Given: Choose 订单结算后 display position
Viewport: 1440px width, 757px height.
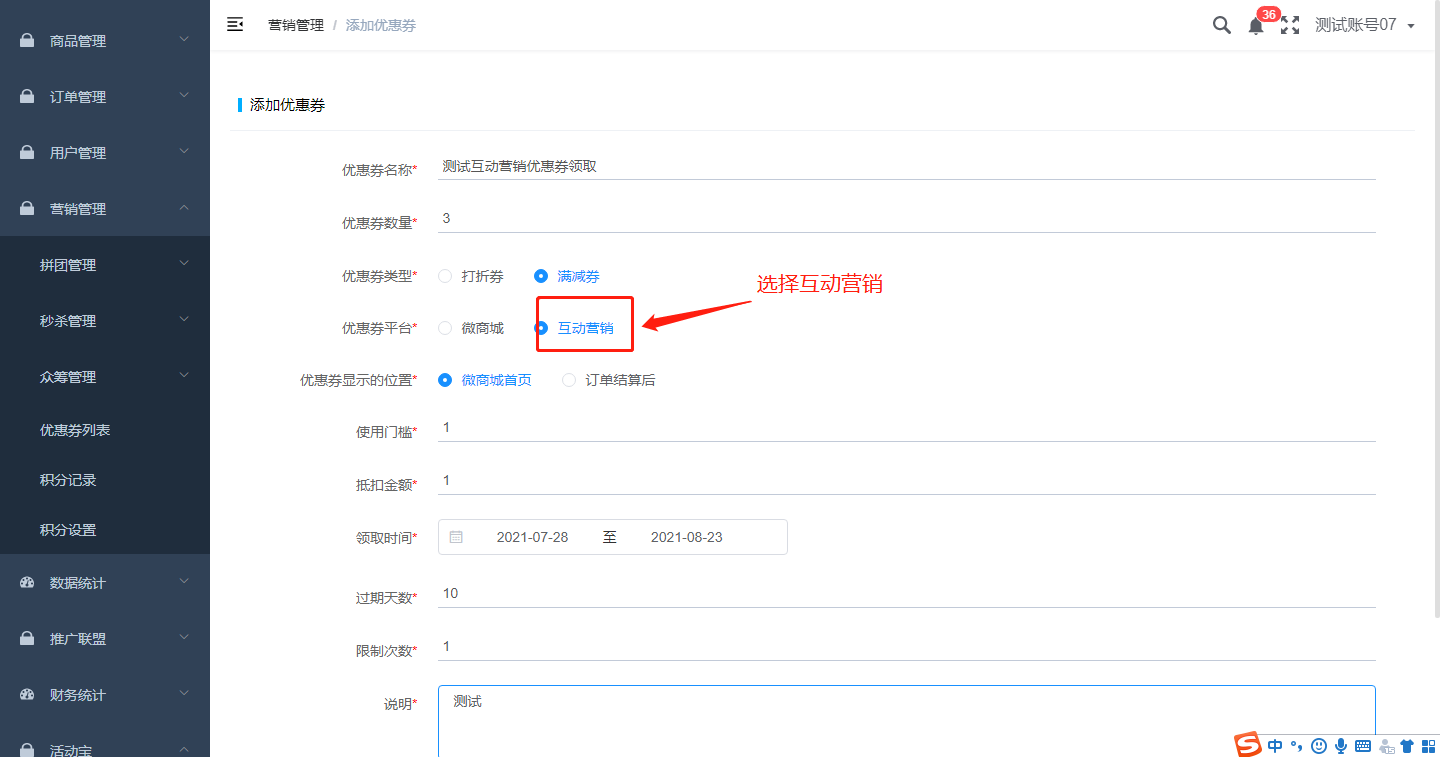Looking at the screenshot, I should pos(569,380).
